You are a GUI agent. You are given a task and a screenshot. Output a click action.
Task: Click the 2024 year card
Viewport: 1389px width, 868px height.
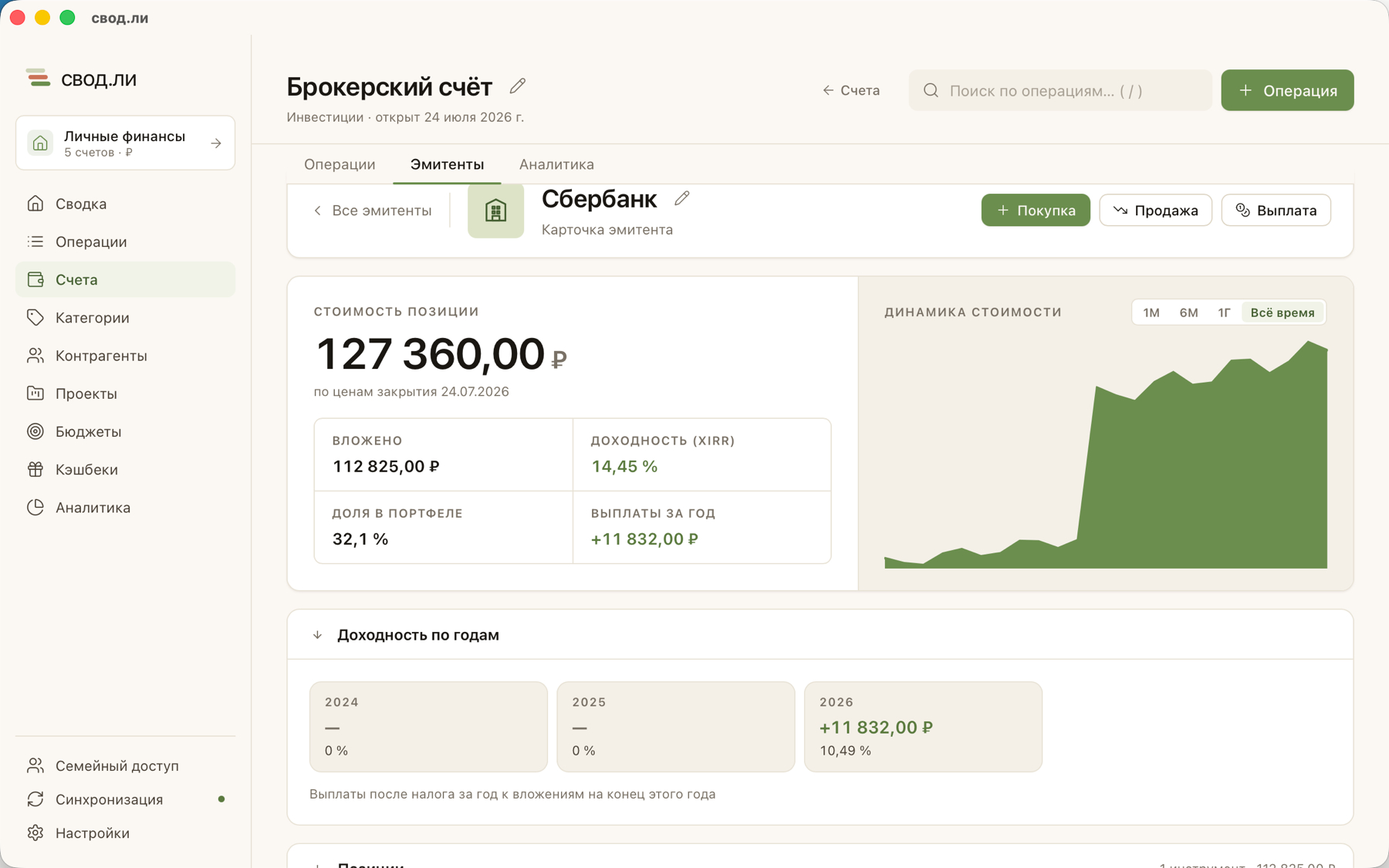[428, 726]
